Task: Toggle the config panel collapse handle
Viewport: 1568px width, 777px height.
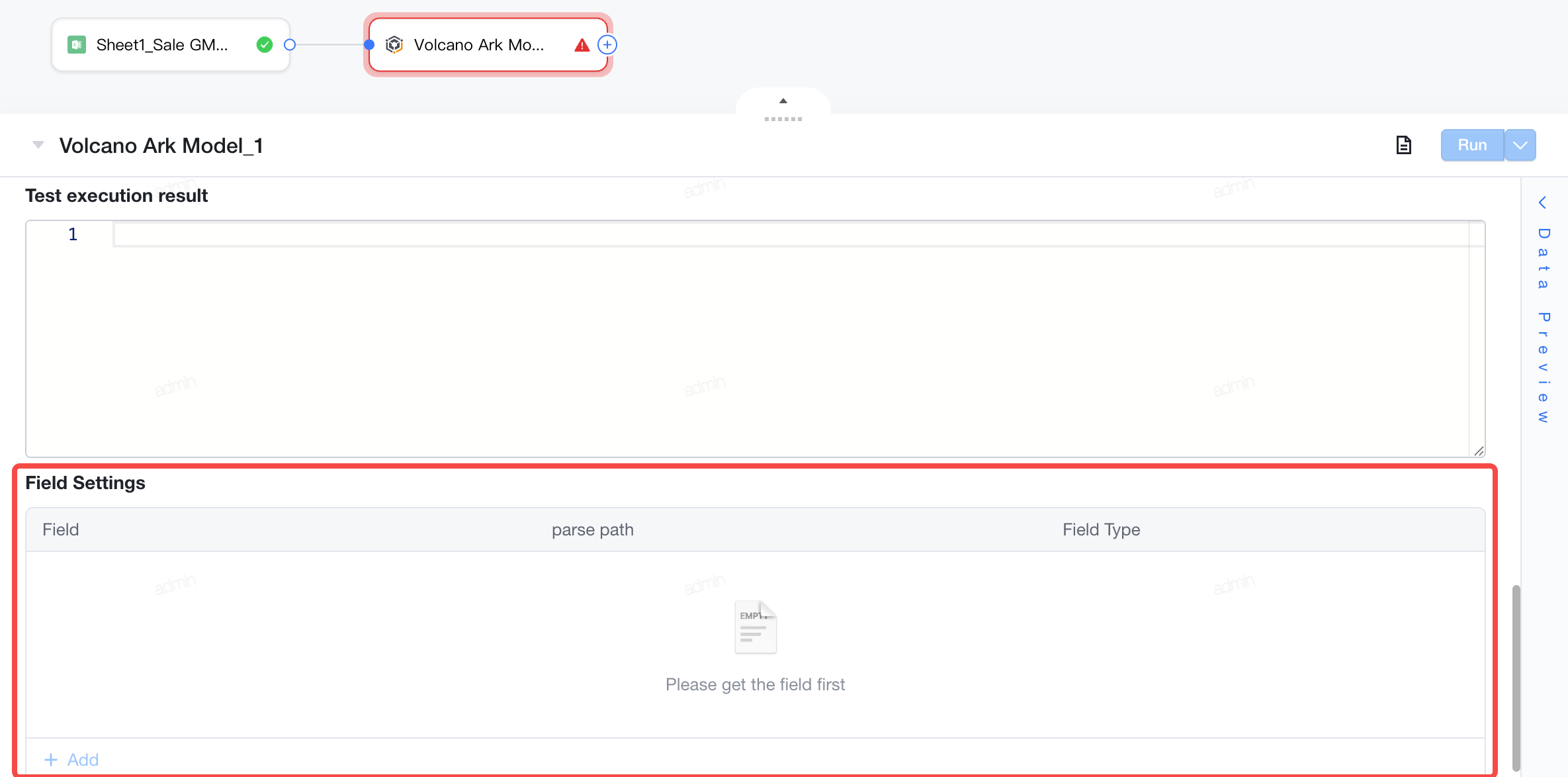Action: [x=783, y=109]
